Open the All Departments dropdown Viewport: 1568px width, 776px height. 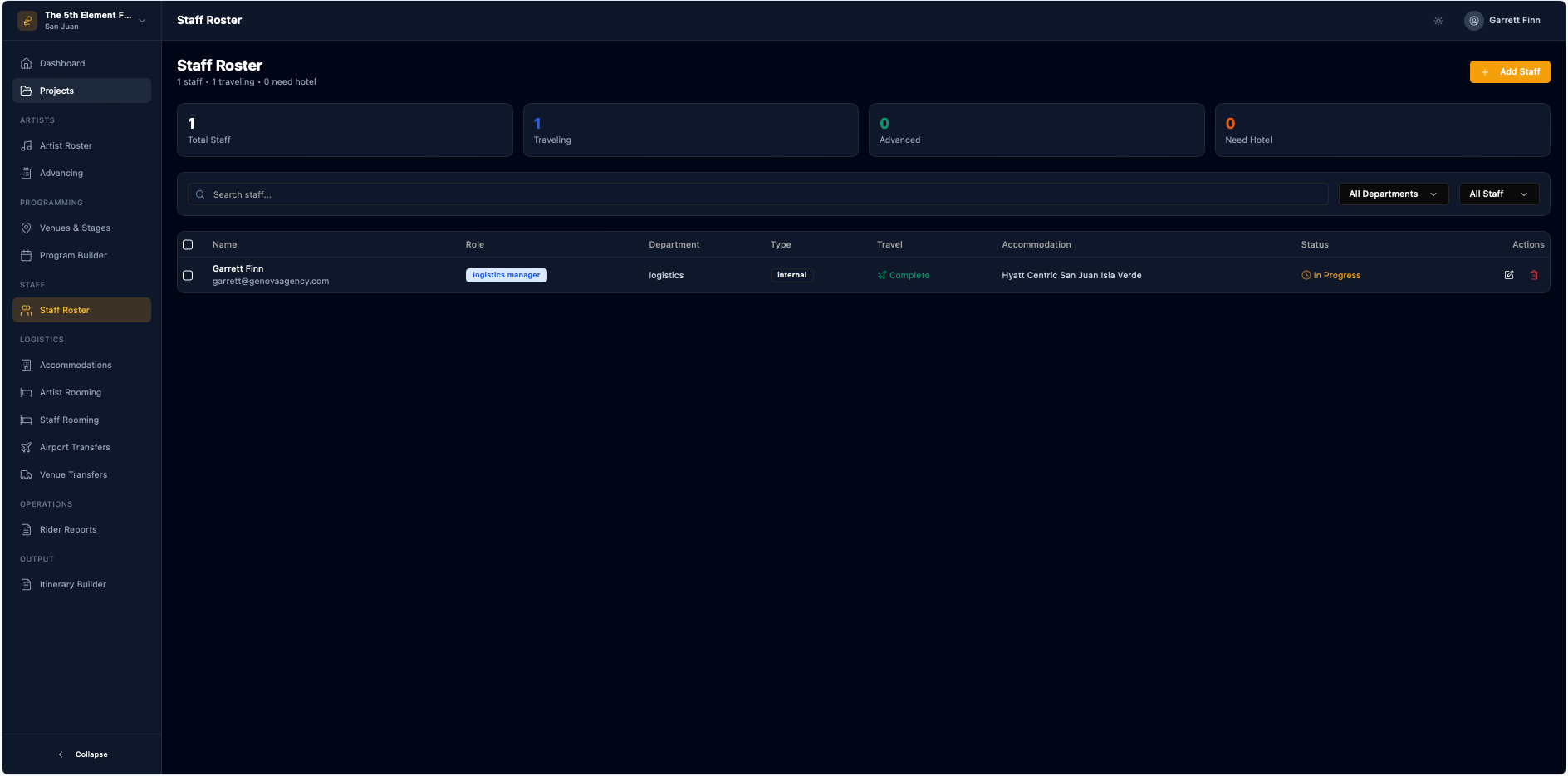(1393, 194)
